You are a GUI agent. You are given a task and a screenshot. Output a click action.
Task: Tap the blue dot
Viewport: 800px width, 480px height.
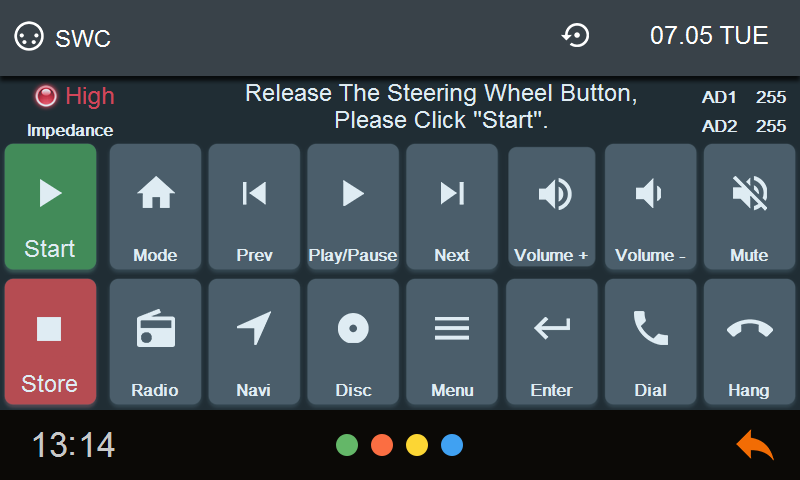452,445
